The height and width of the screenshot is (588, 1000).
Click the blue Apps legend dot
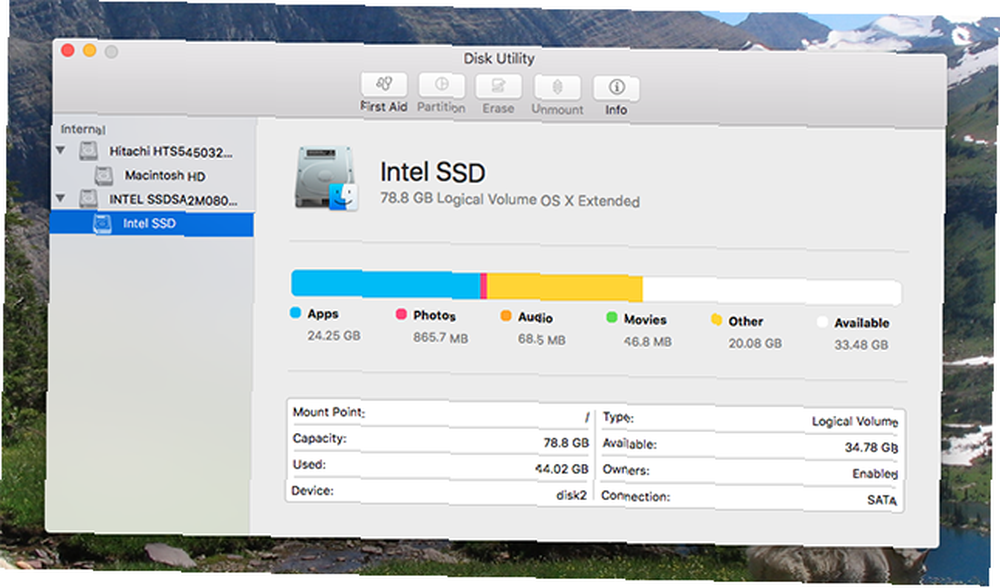coord(295,312)
